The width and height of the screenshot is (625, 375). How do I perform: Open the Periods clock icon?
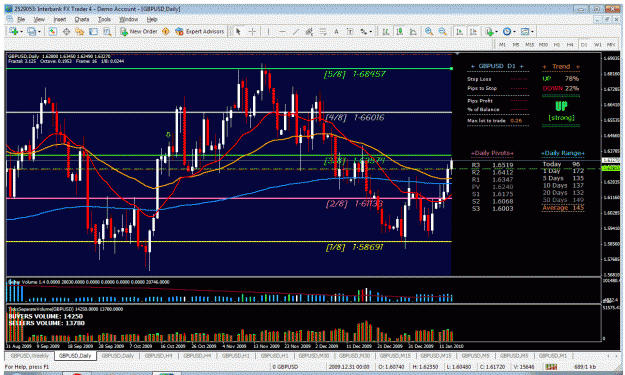coord(507,31)
